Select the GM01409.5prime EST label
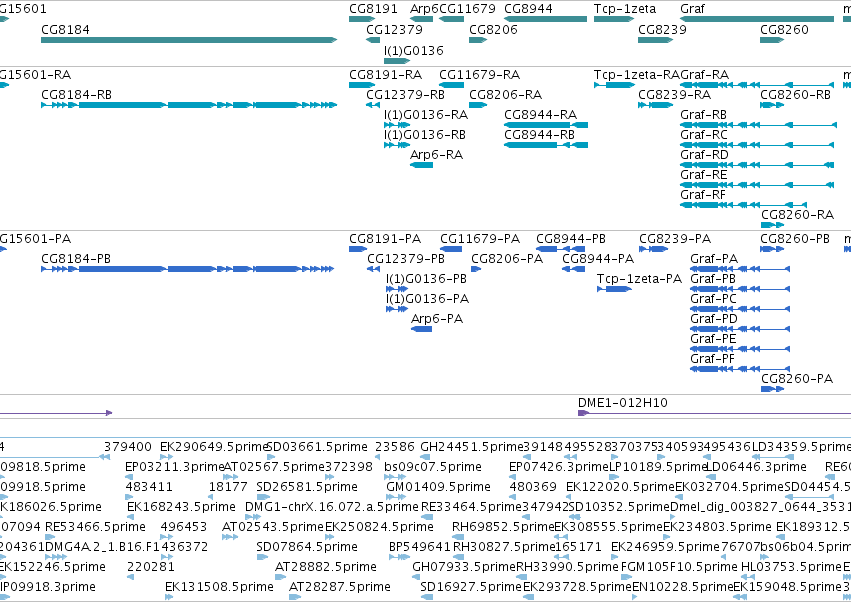The width and height of the screenshot is (851, 602). coord(439,486)
